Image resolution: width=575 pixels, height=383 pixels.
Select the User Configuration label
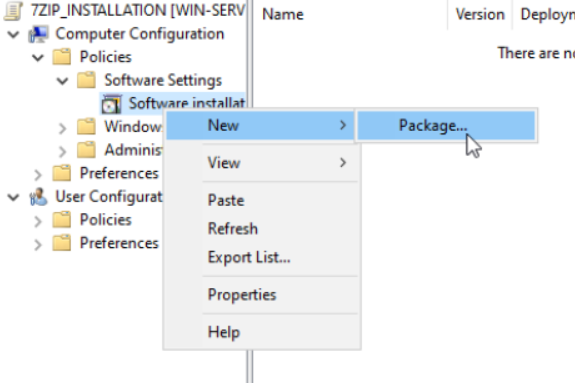[109, 196]
